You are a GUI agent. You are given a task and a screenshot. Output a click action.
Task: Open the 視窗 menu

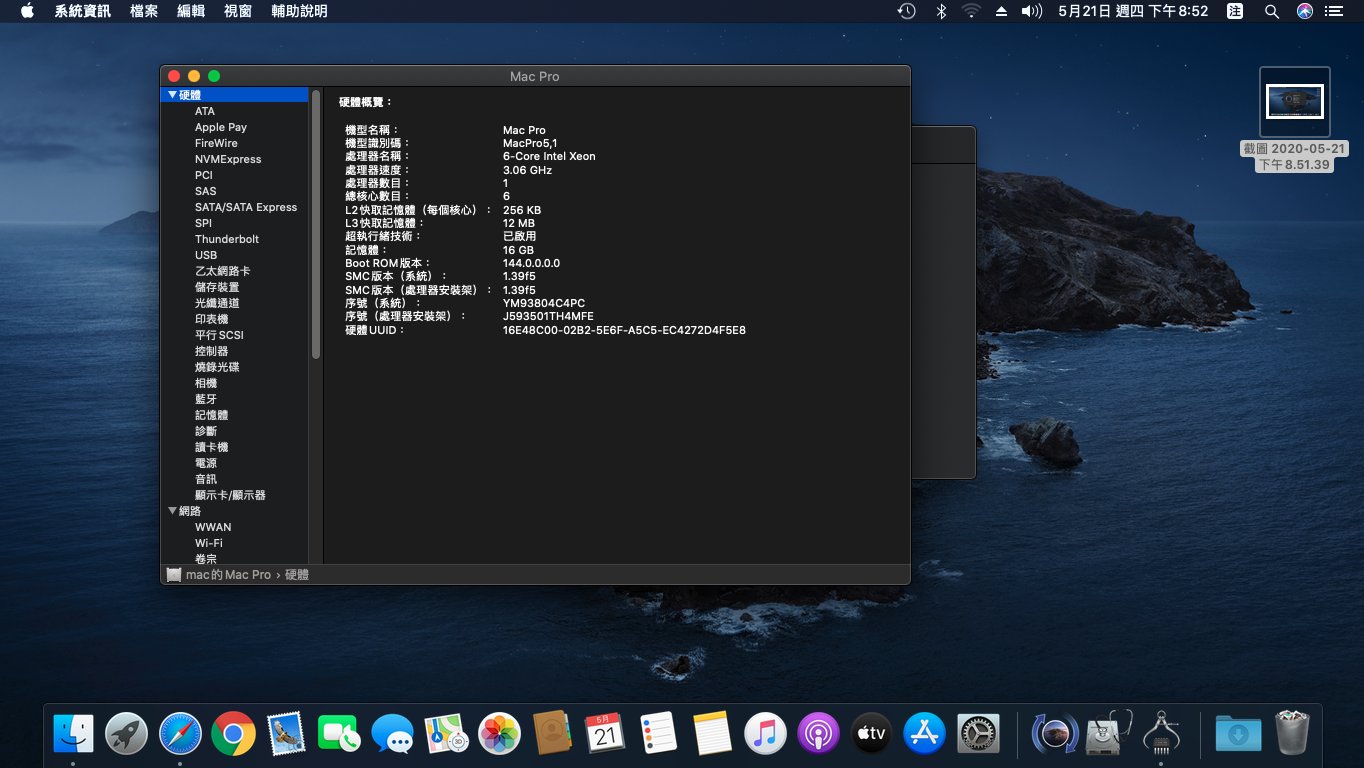click(238, 11)
